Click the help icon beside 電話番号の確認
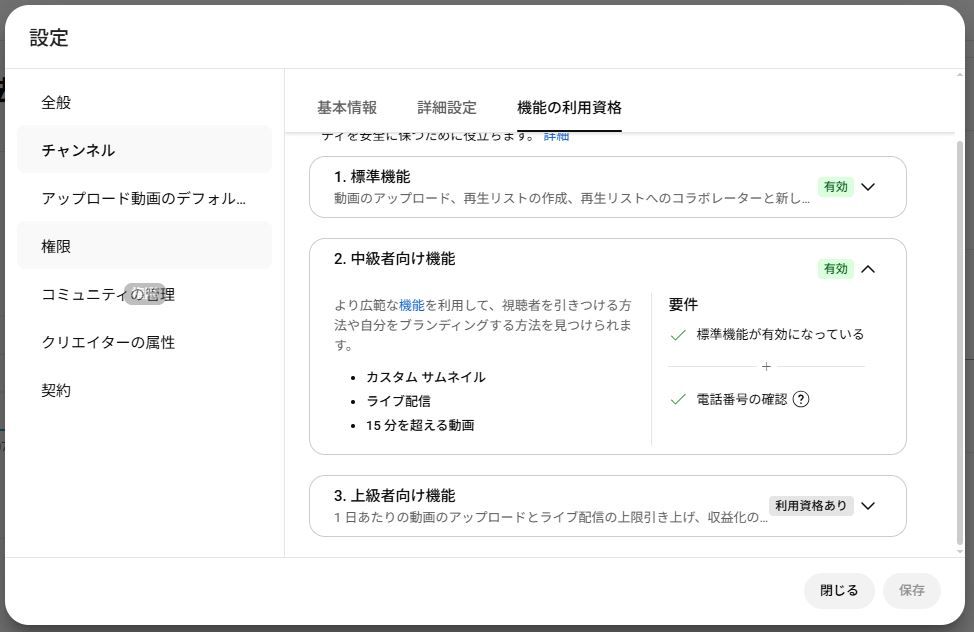The width and height of the screenshot is (974, 632). pos(800,399)
